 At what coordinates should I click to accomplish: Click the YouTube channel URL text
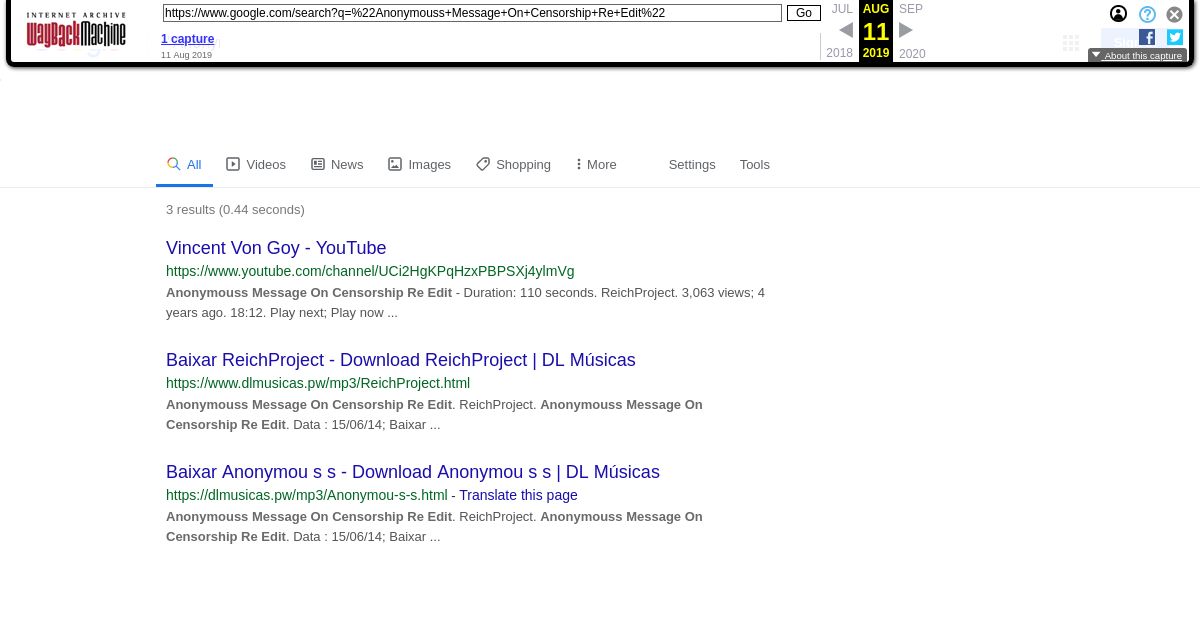point(370,271)
